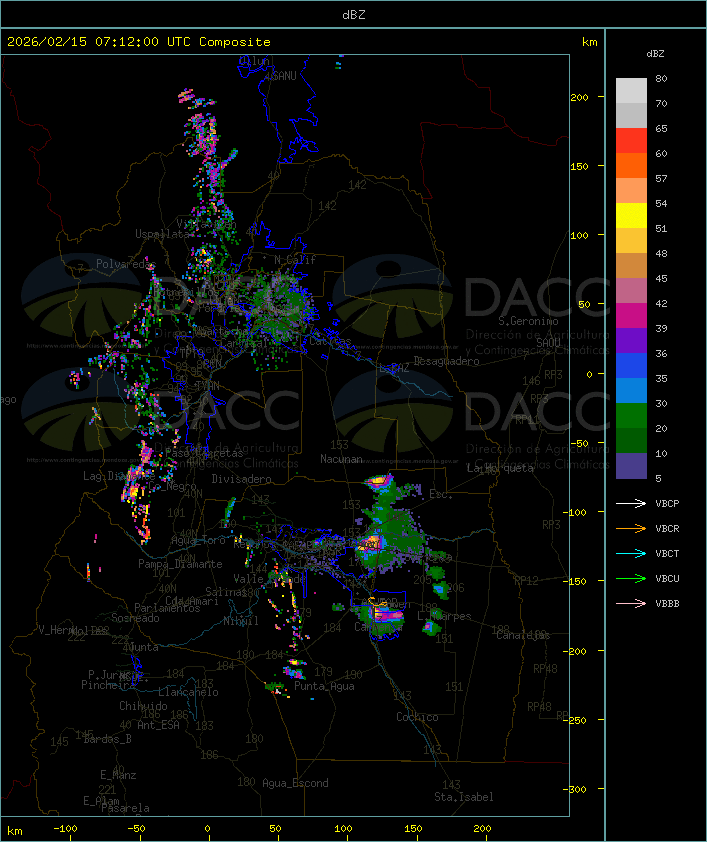Click the VBCR legend label

click(x=667, y=528)
